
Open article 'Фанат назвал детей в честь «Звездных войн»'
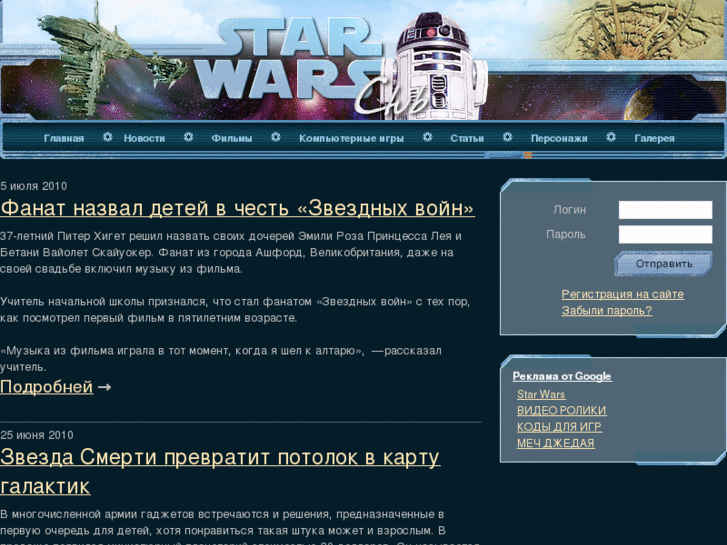pos(237,208)
